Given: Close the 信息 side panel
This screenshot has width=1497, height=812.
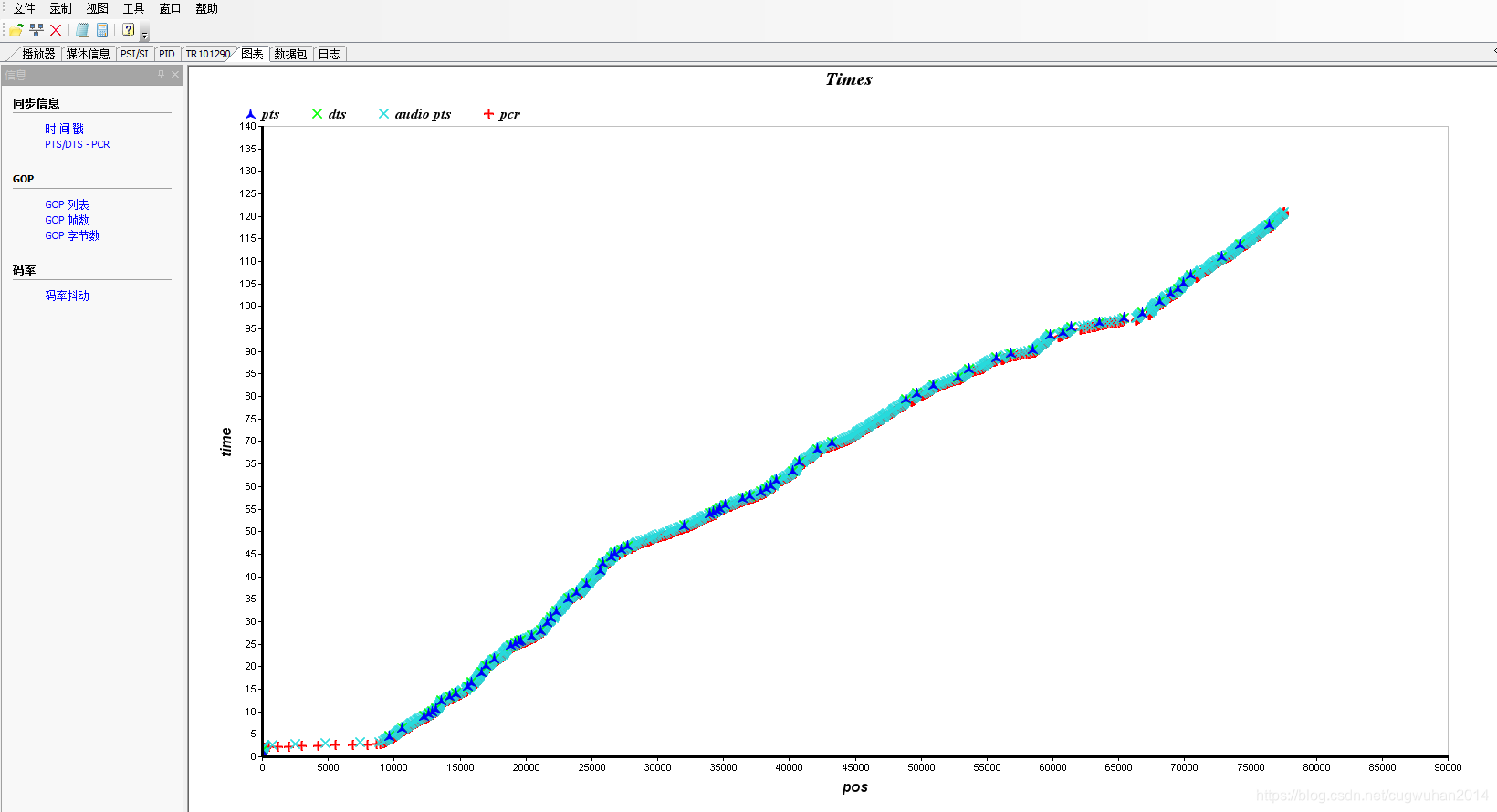Looking at the screenshot, I should [175, 75].
